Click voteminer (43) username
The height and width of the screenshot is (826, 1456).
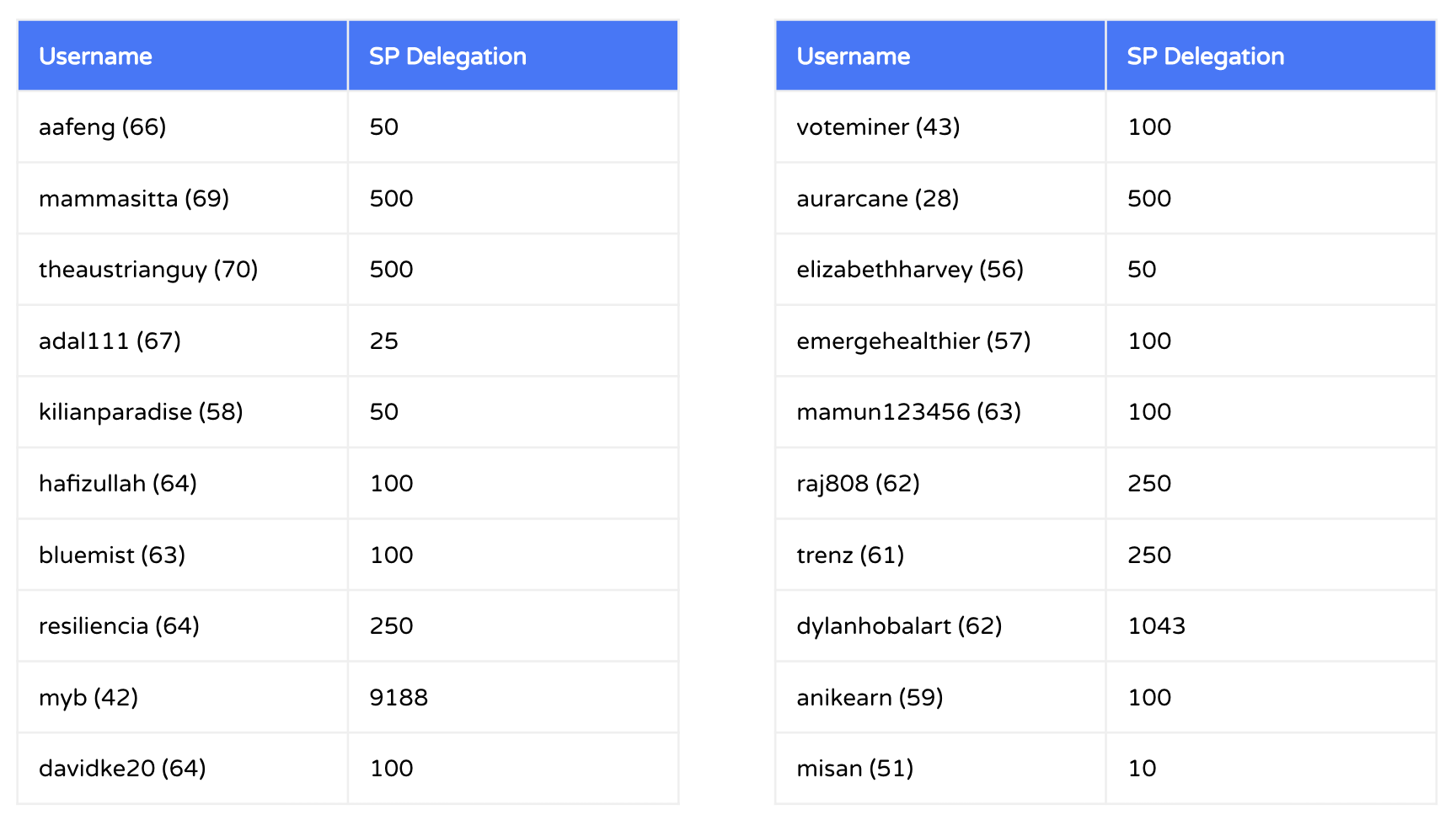coord(878,127)
